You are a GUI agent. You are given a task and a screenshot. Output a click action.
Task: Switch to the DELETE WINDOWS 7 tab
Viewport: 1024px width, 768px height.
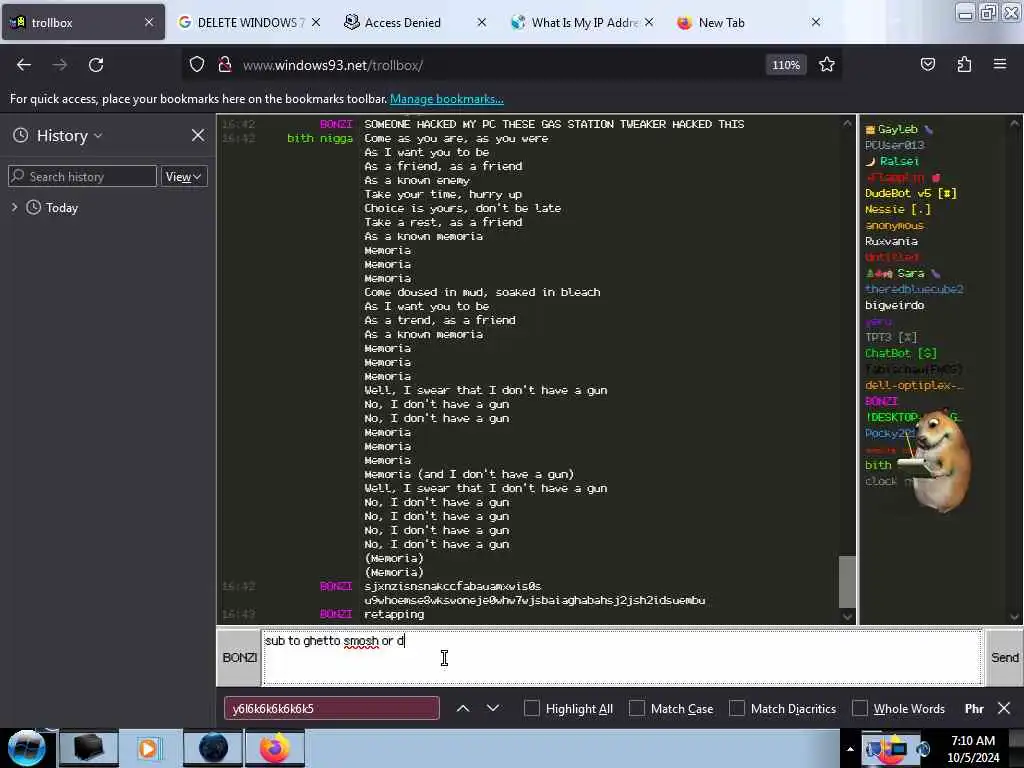coord(249,22)
